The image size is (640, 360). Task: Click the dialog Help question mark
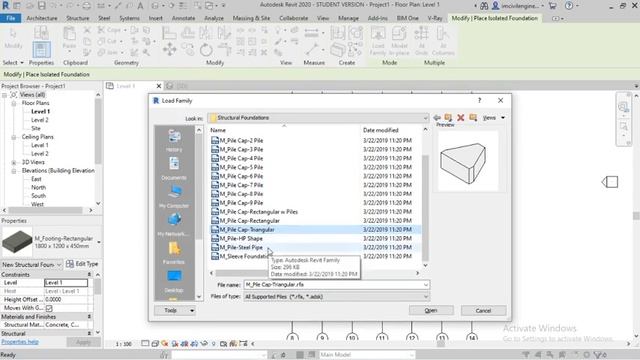480,100
